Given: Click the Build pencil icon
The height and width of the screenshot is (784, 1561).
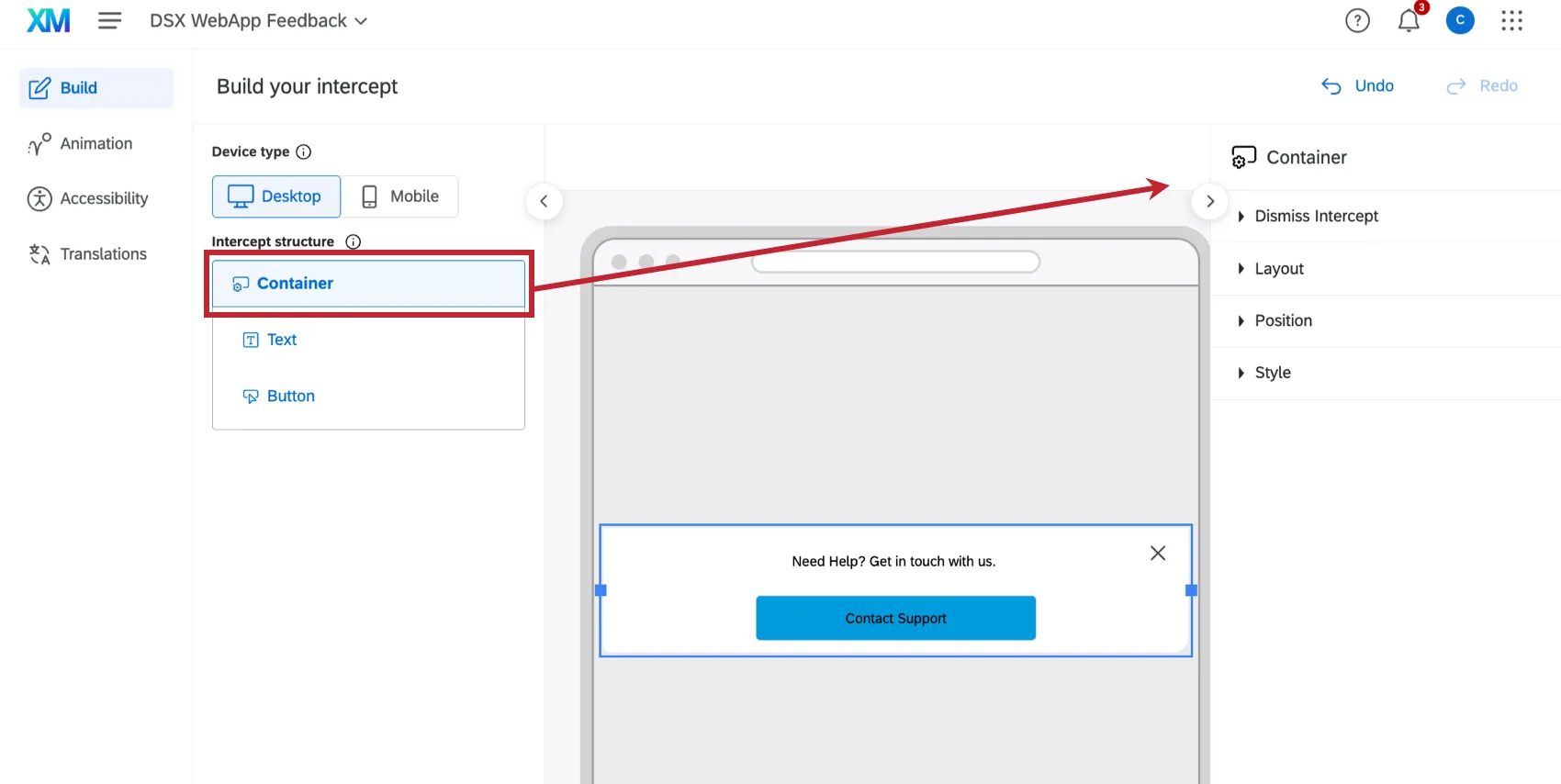Looking at the screenshot, I should (x=39, y=88).
